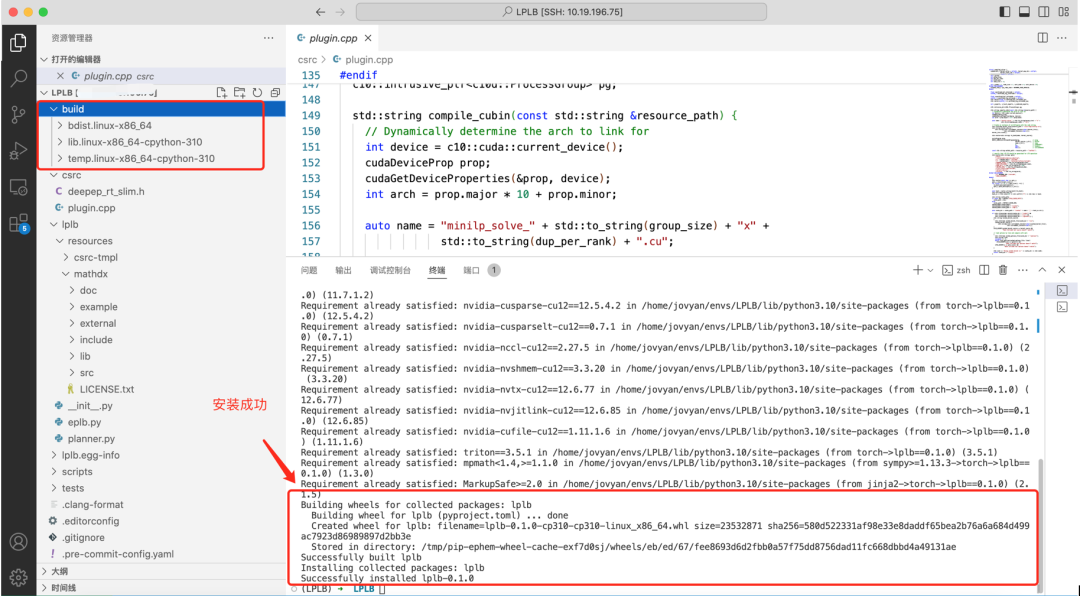1080x596 pixels.
Task: Collapse the LPLB workspace section
Action: coord(44,92)
